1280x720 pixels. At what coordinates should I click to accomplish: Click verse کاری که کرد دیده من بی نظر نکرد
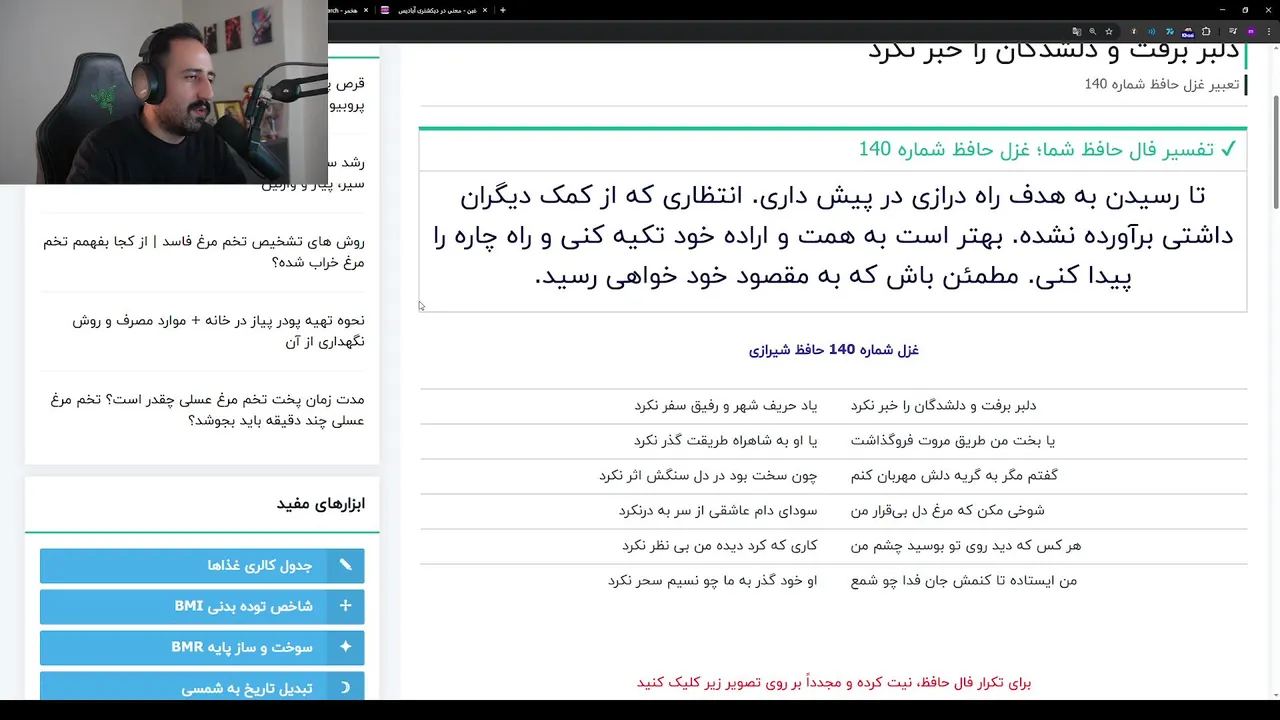(720, 545)
